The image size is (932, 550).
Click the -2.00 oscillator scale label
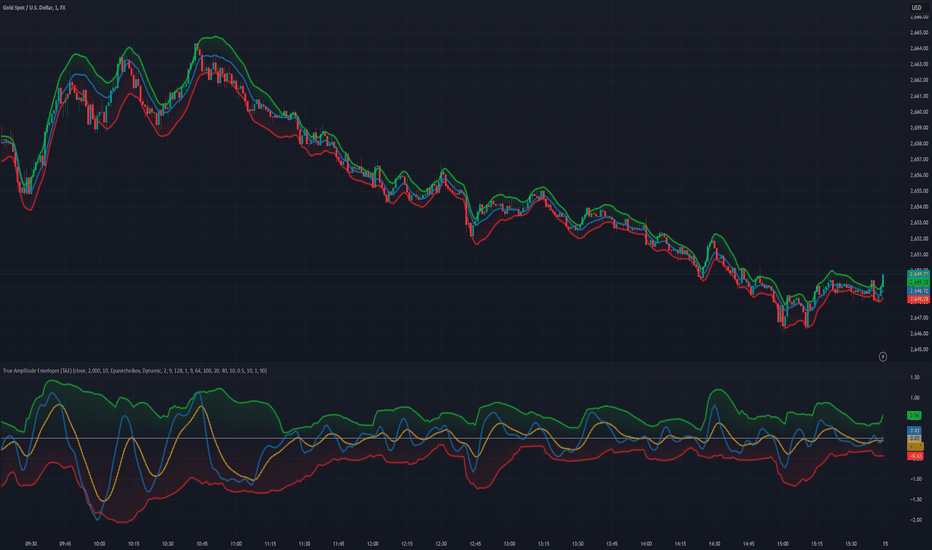tap(914, 520)
